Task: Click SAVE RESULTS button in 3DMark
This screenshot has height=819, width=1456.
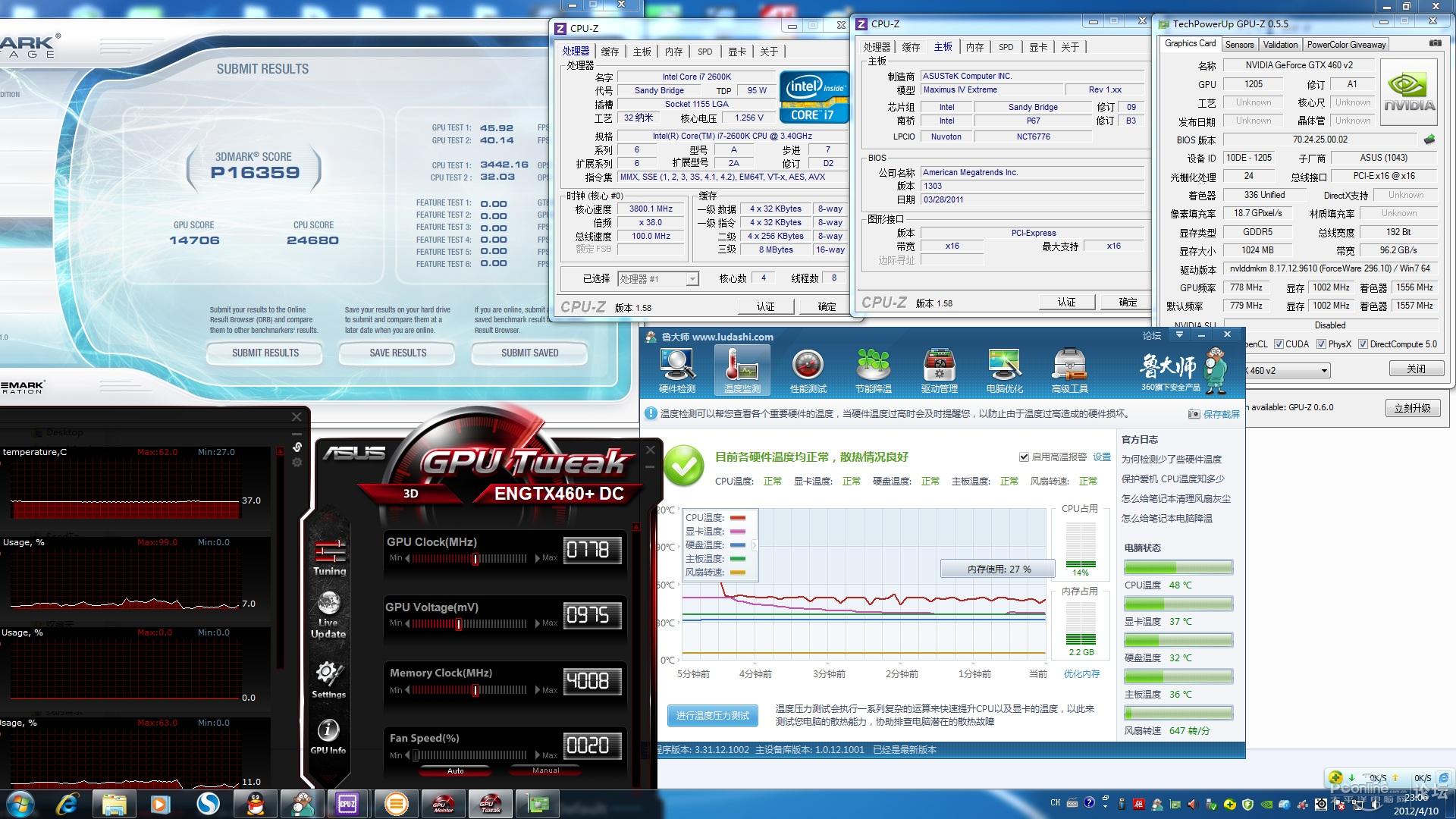Action: [x=397, y=353]
